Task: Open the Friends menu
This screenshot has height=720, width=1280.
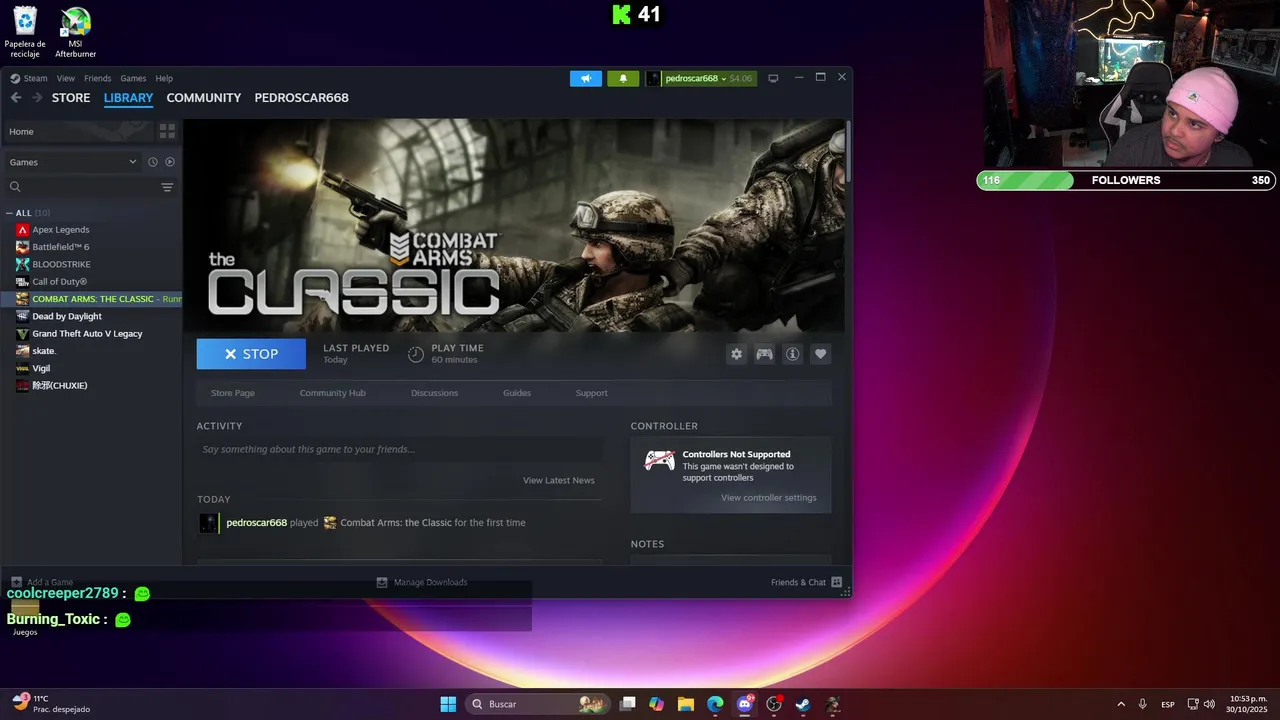Action: pos(98,78)
